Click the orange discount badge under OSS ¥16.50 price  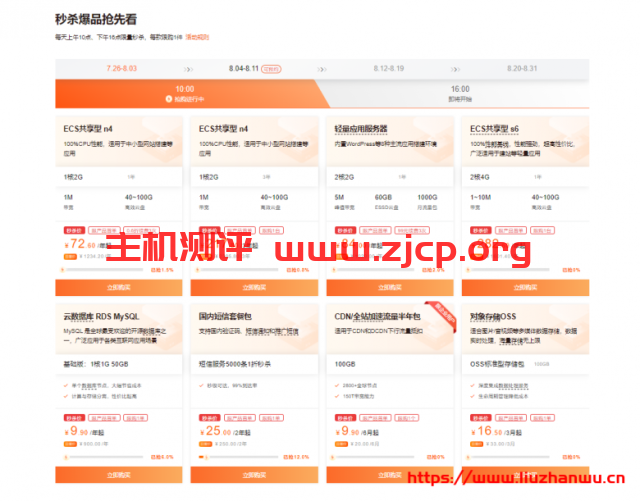click(476, 444)
